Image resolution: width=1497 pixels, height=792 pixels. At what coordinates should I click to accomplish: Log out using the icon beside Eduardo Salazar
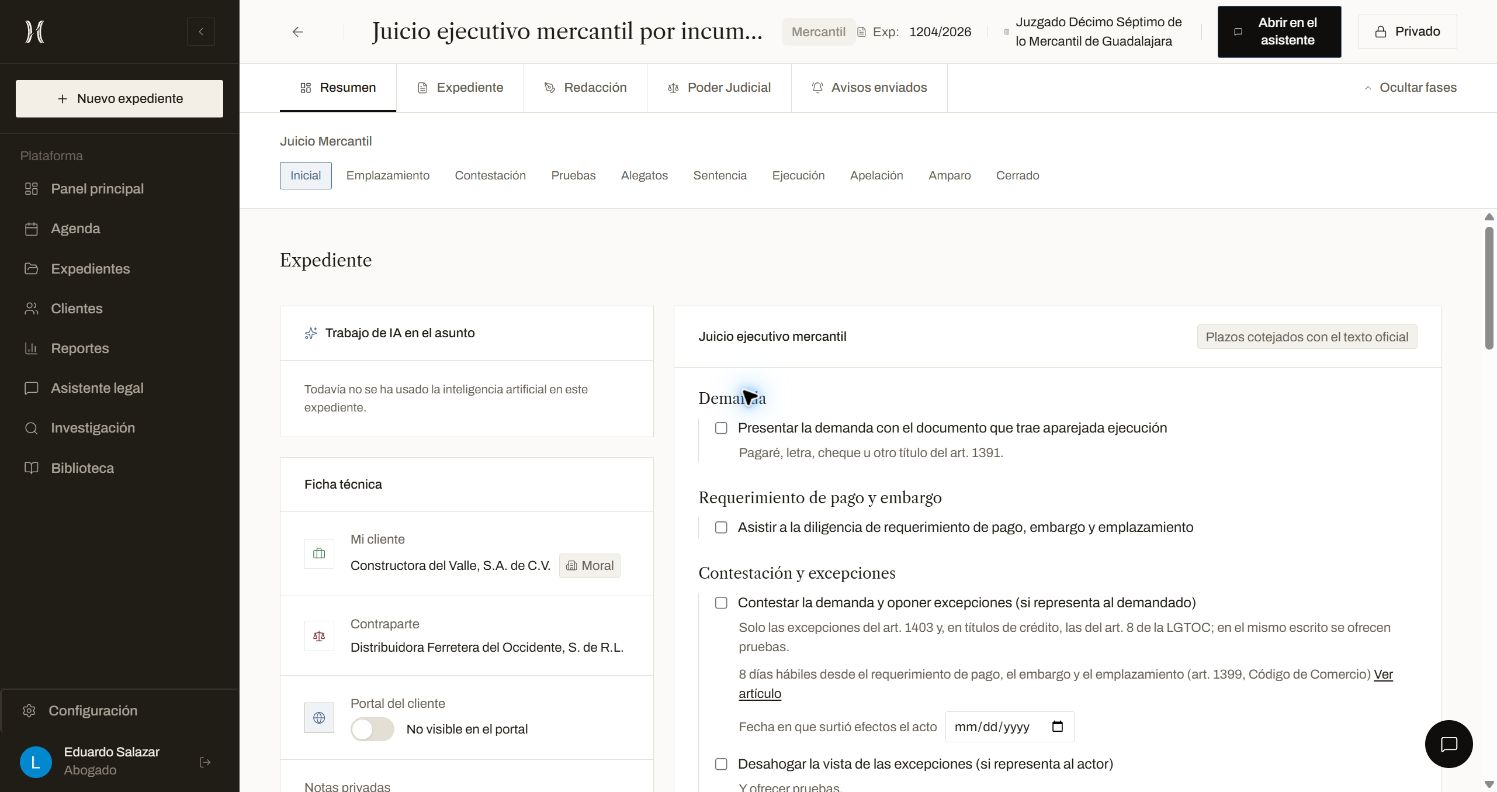[x=205, y=762]
